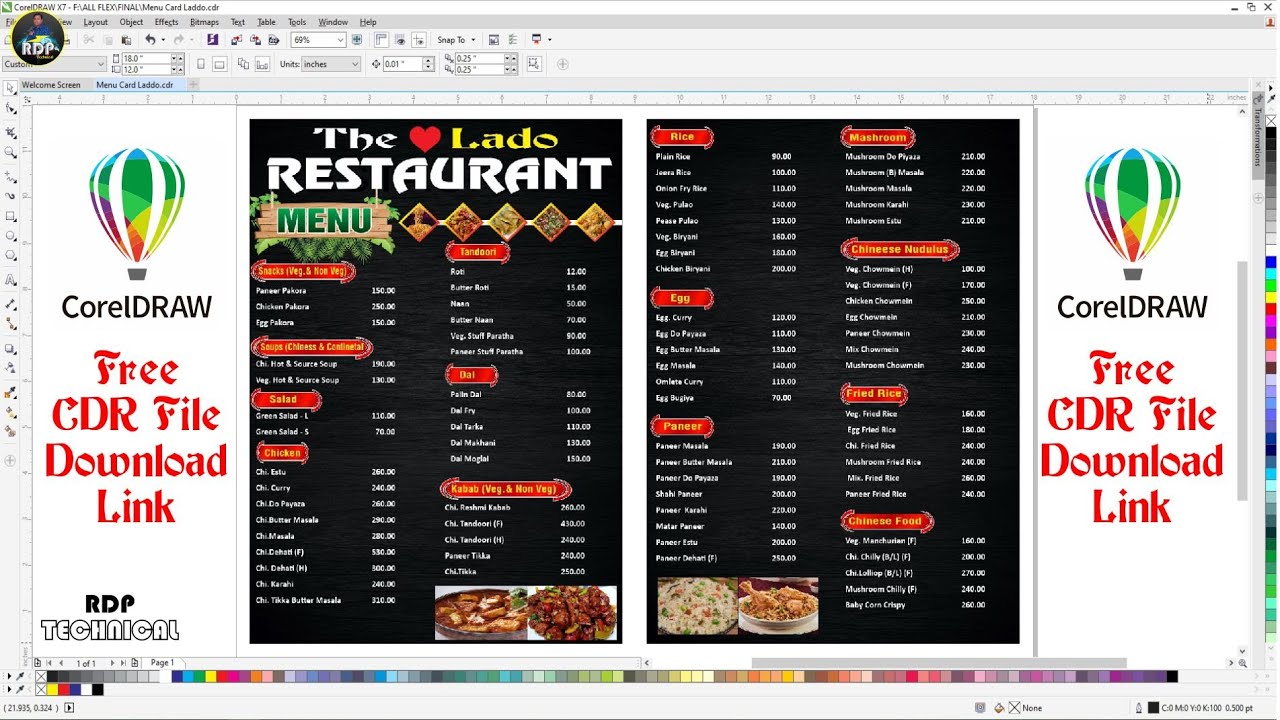Viewport: 1280px width, 720px height.
Task: Click the Redo arrow icon
Action: point(178,40)
